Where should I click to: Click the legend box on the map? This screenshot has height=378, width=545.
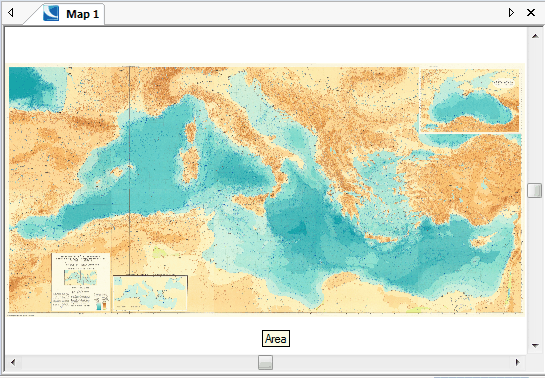(81, 282)
